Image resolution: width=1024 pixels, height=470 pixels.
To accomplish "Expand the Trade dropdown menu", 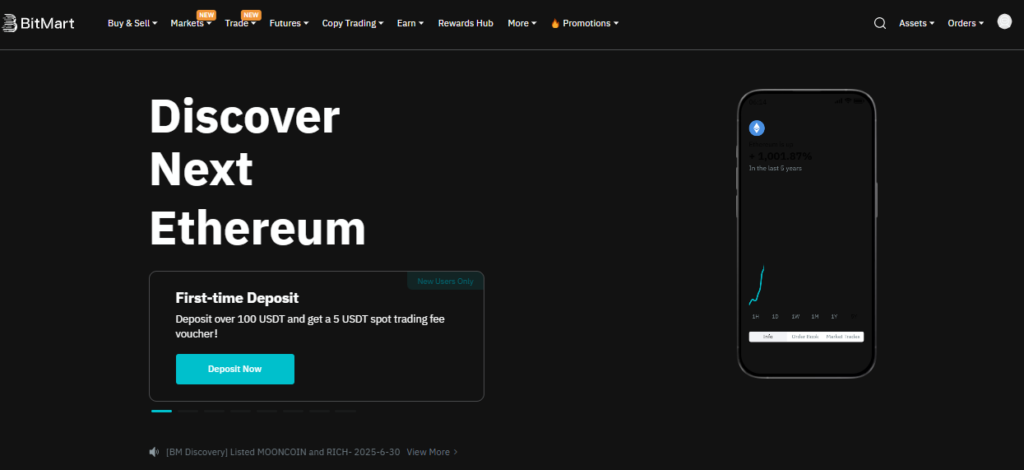I will pyautogui.click(x=240, y=24).
